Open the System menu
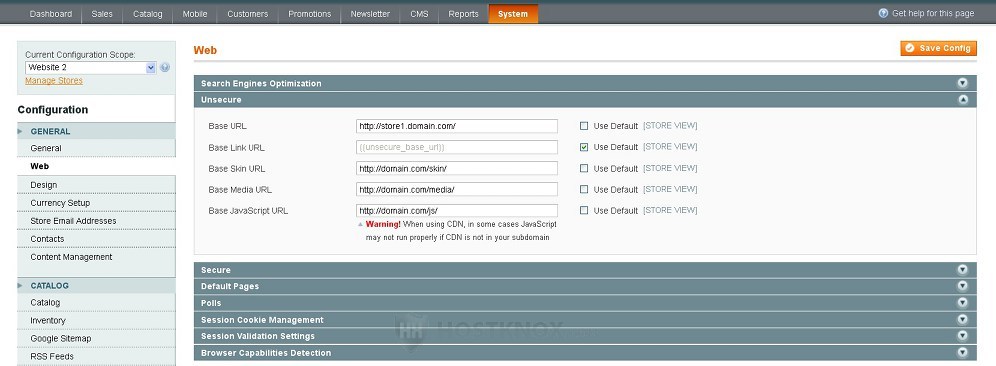 513,14
